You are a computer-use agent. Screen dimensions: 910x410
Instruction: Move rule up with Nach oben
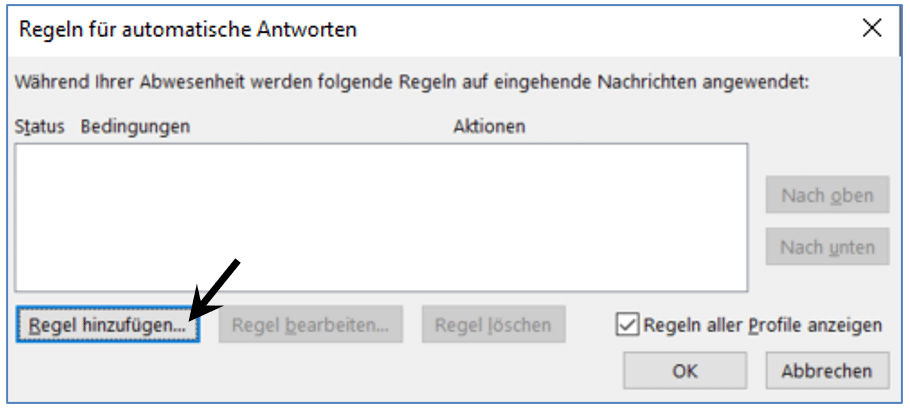click(x=828, y=195)
